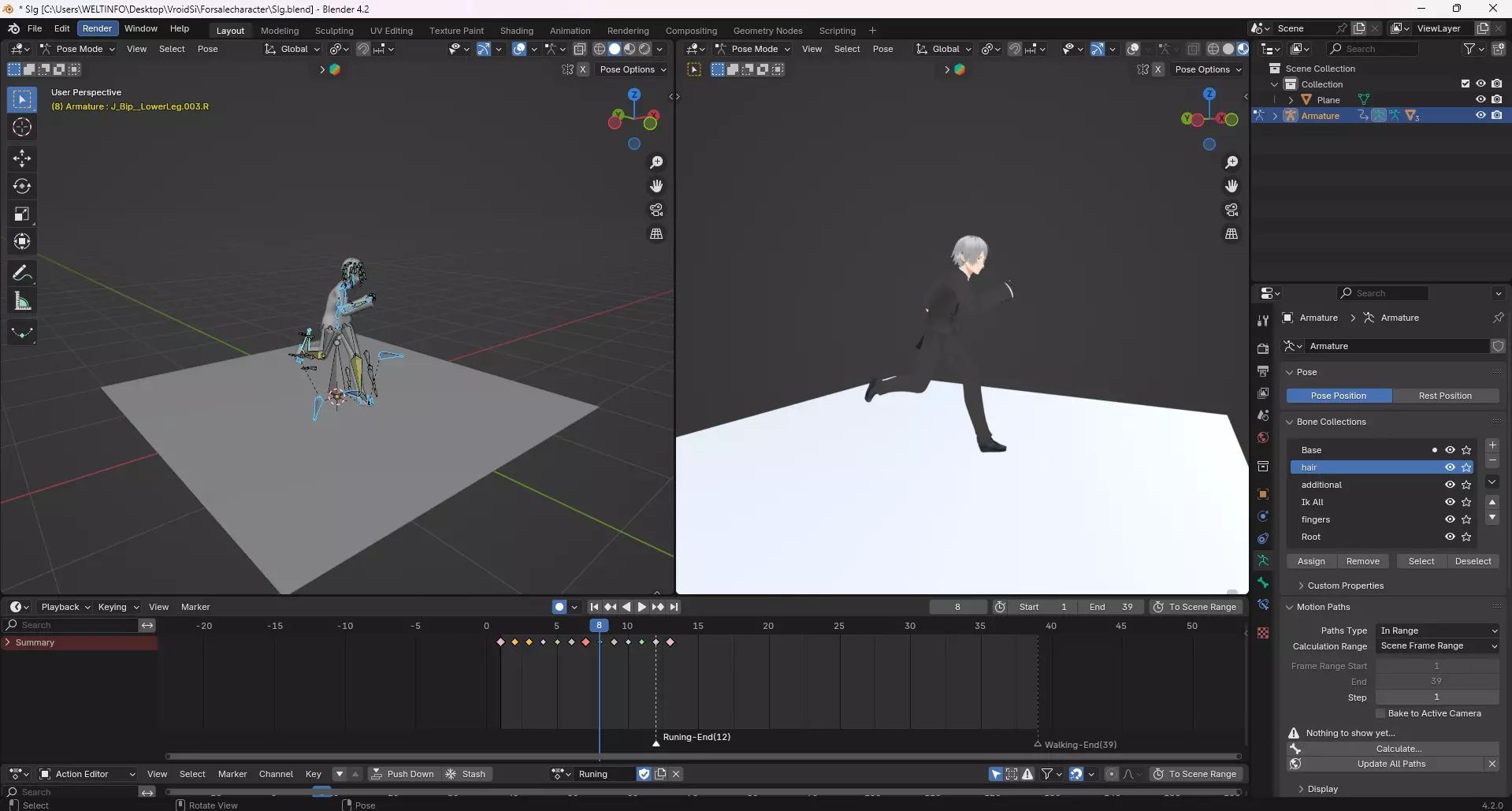Hide the hair bone collection
1512x811 pixels.
(x=1450, y=467)
